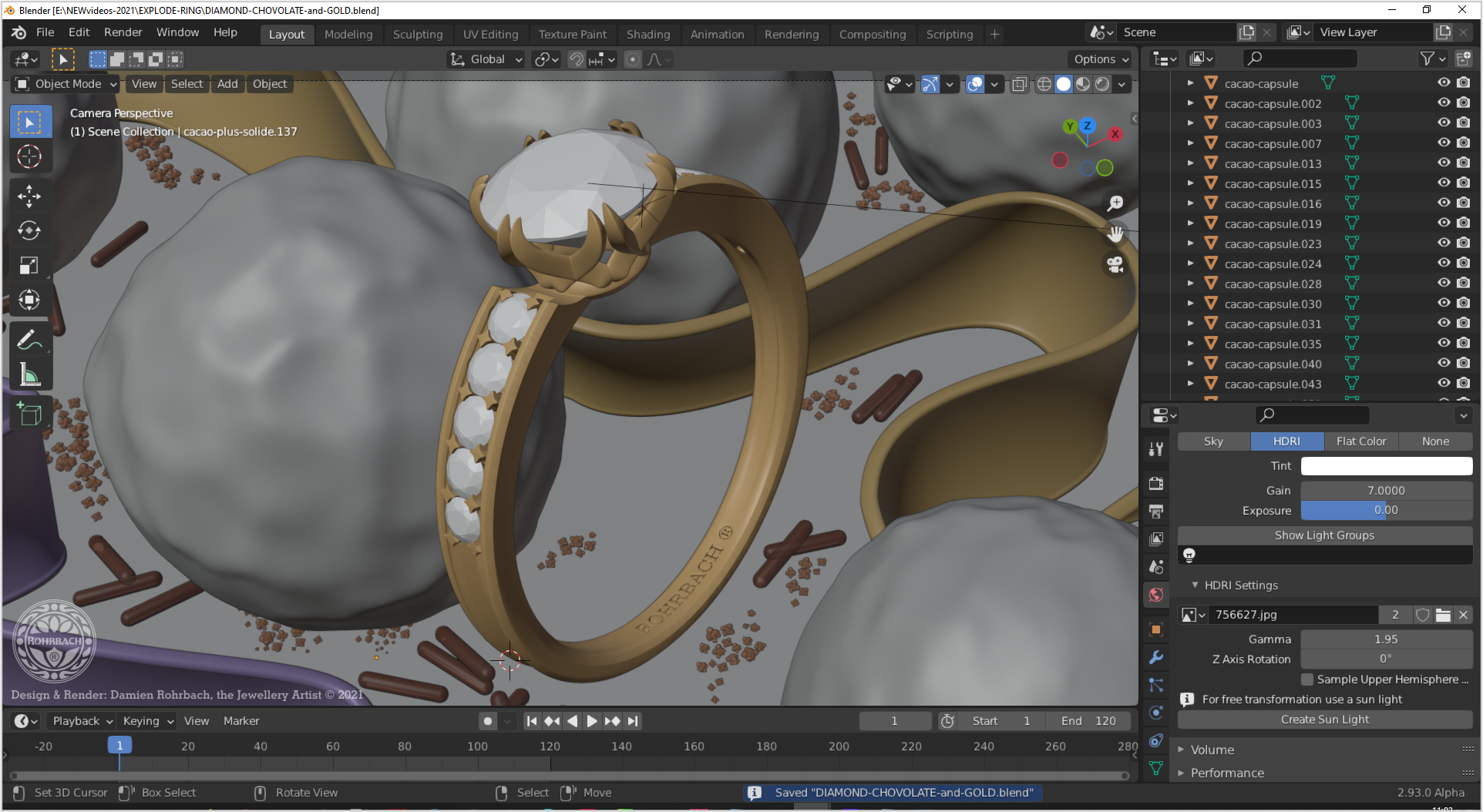
Task: Activate the Annotate pencil tool
Action: (x=29, y=340)
